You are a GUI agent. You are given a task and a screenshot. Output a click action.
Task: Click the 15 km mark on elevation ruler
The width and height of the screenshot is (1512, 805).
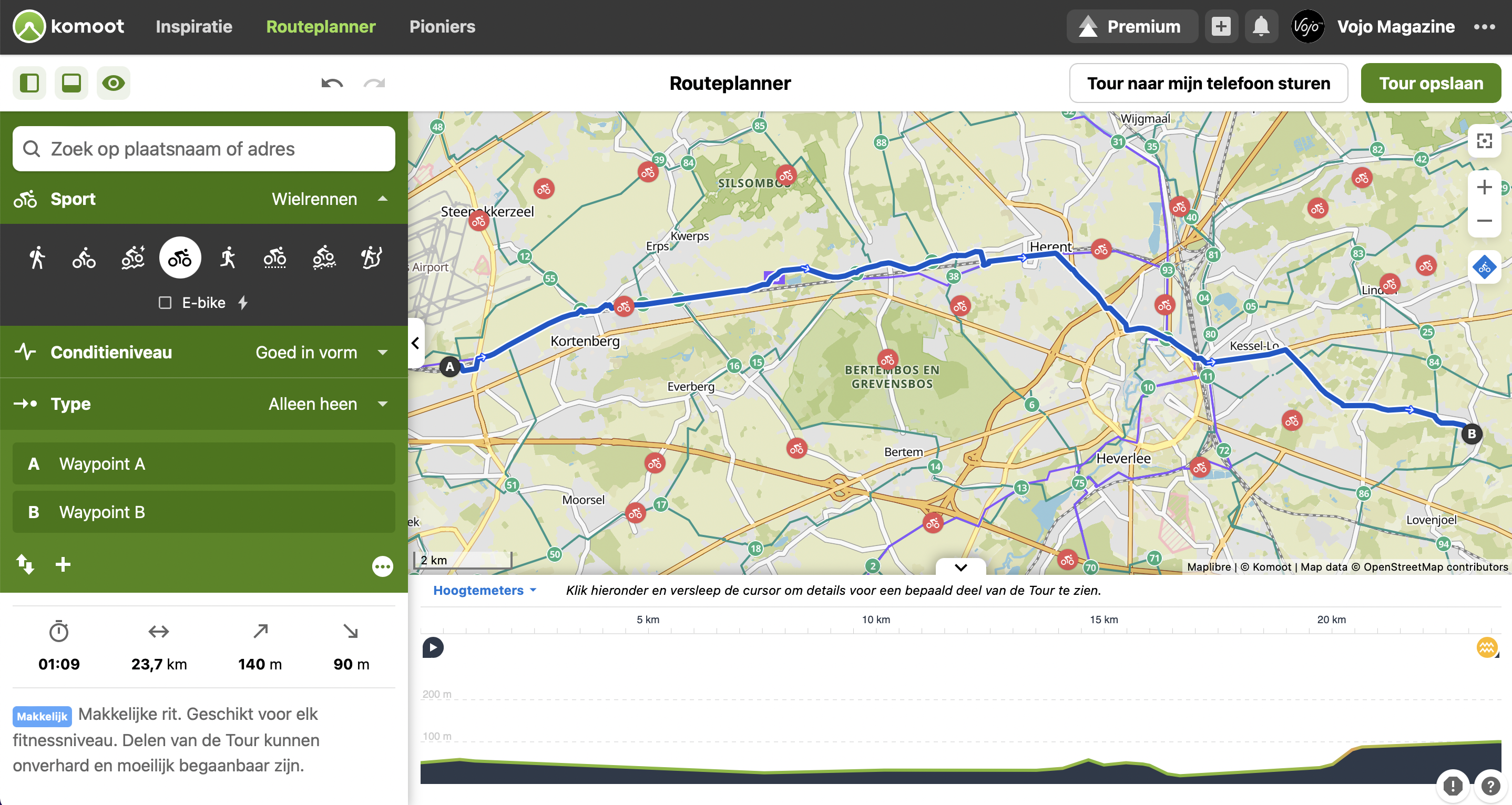[x=1104, y=620]
